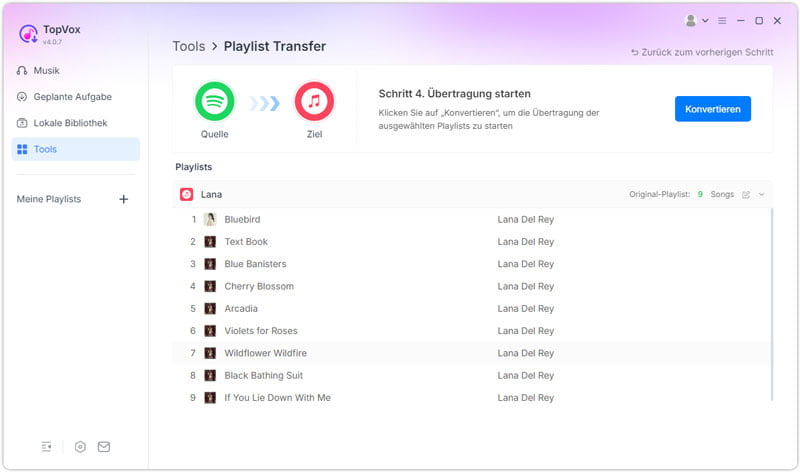Click the Text Book album thumbnail
The height and width of the screenshot is (472, 800).
[210, 242]
